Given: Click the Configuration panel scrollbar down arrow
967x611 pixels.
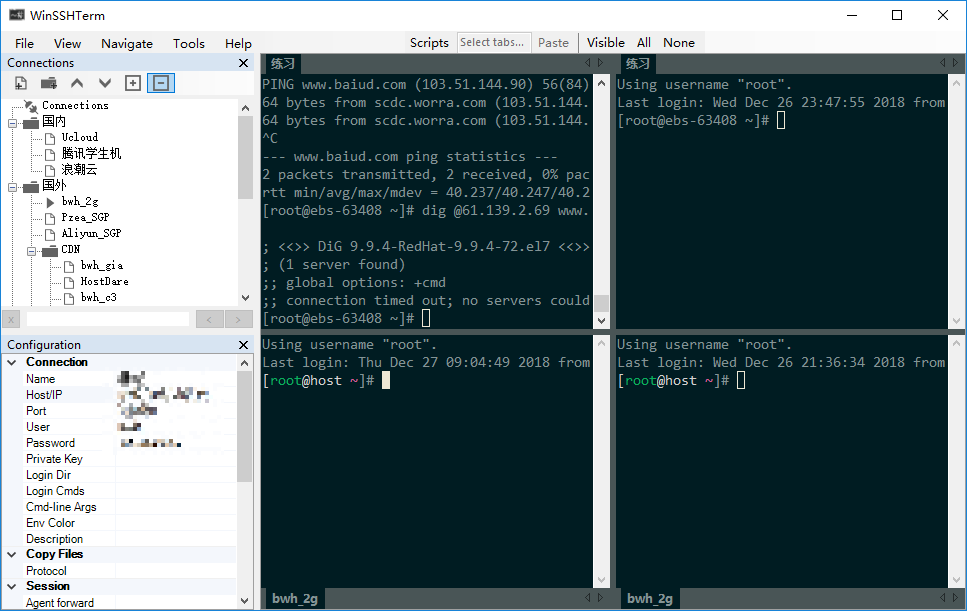Looking at the screenshot, I should (245, 601).
